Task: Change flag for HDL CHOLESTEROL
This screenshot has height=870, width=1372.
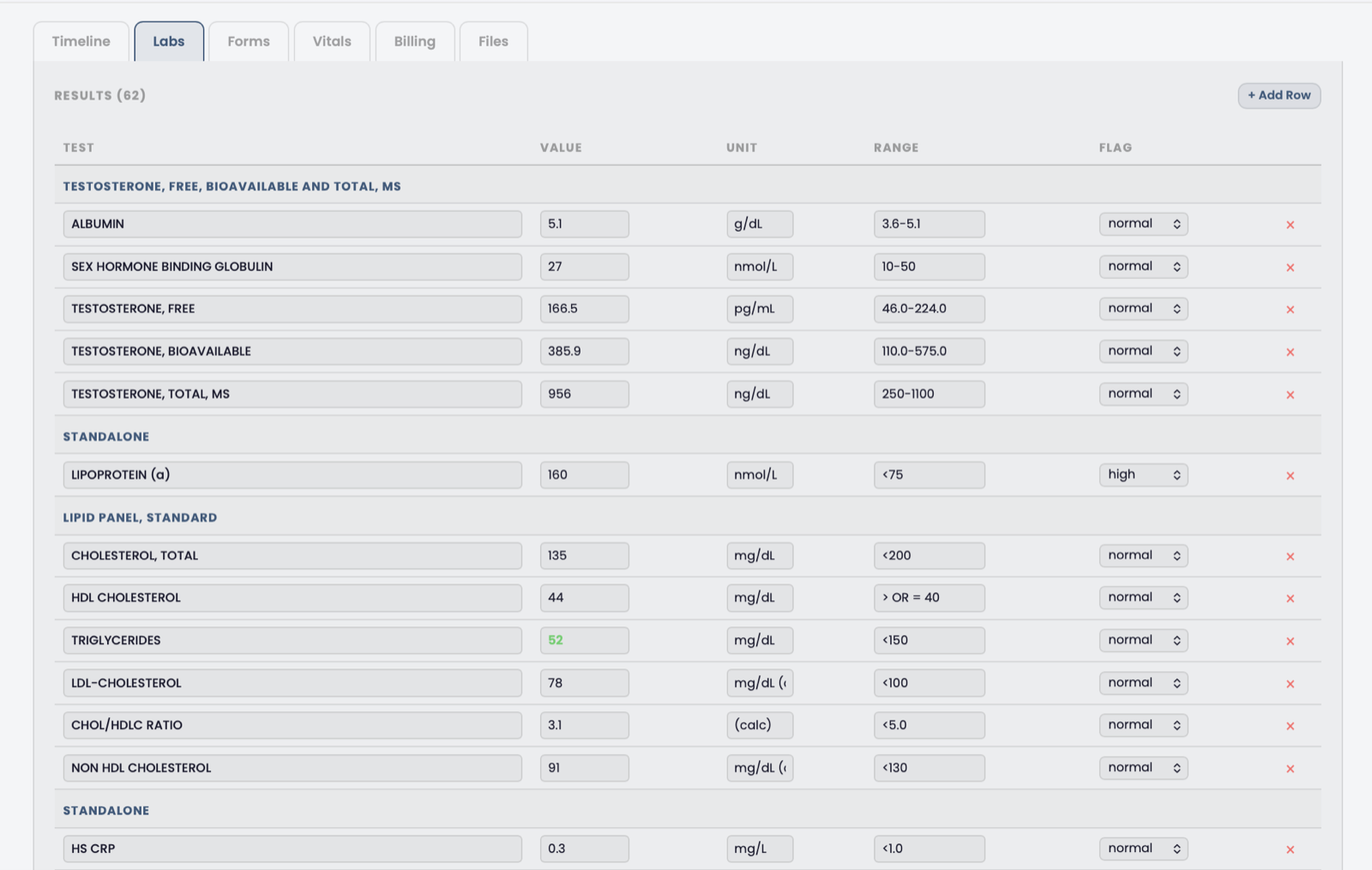Action: coord(1143,598)
